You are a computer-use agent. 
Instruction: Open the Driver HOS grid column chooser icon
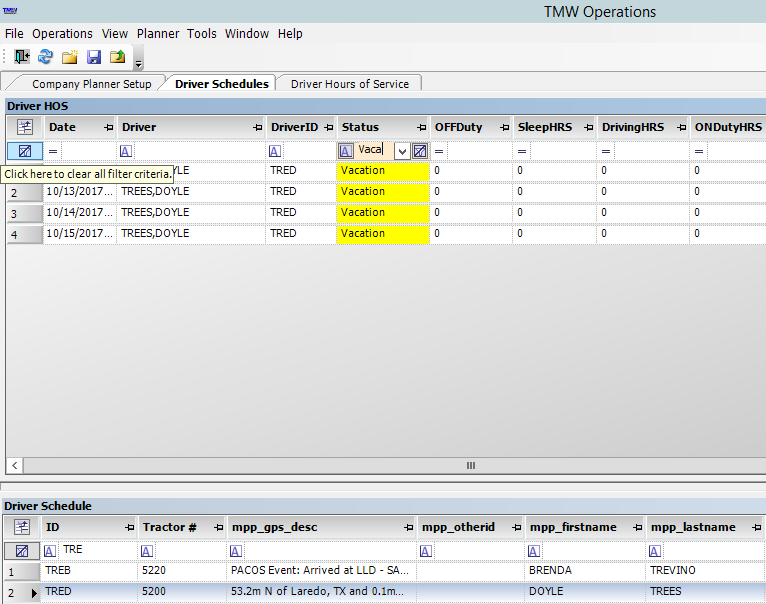point(25,127)
